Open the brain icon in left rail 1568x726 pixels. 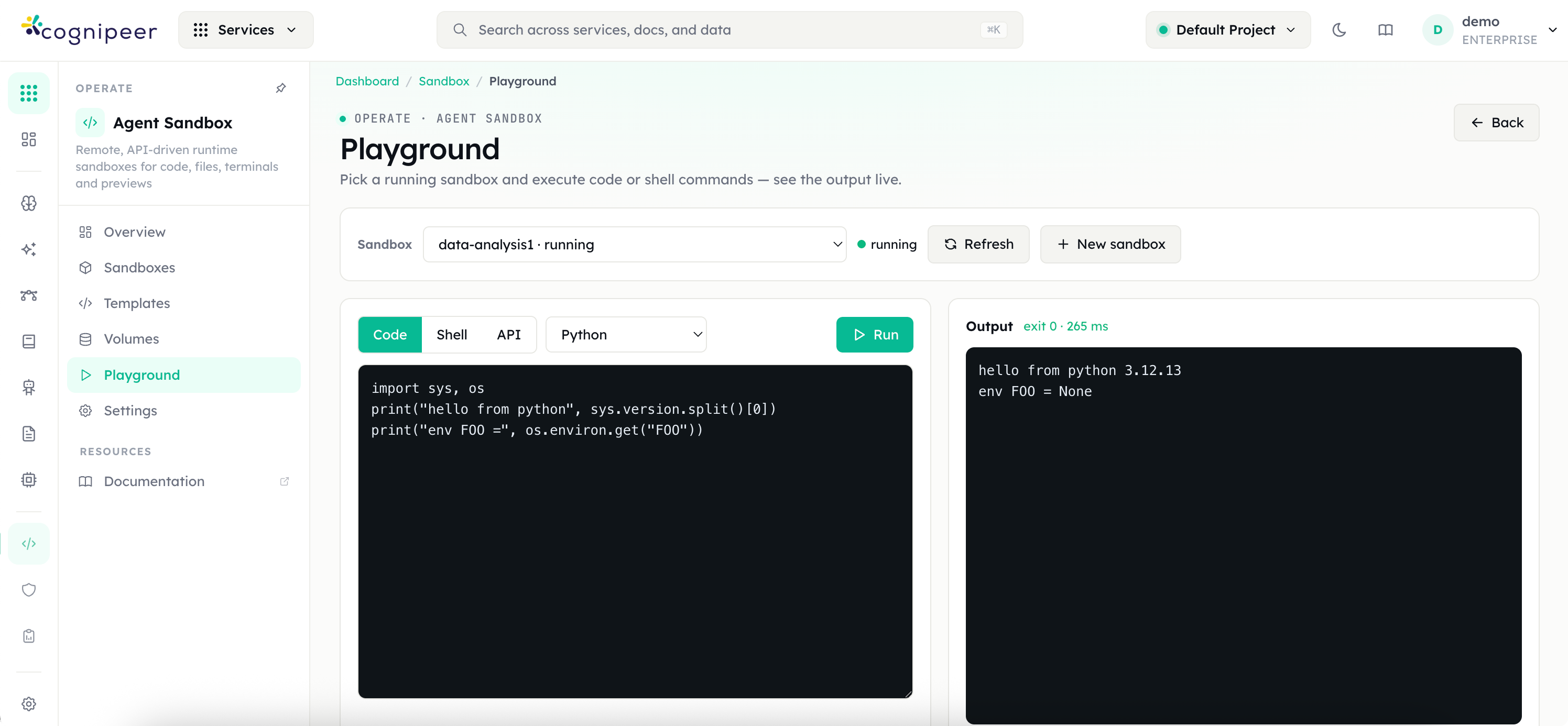click(29, 203)
